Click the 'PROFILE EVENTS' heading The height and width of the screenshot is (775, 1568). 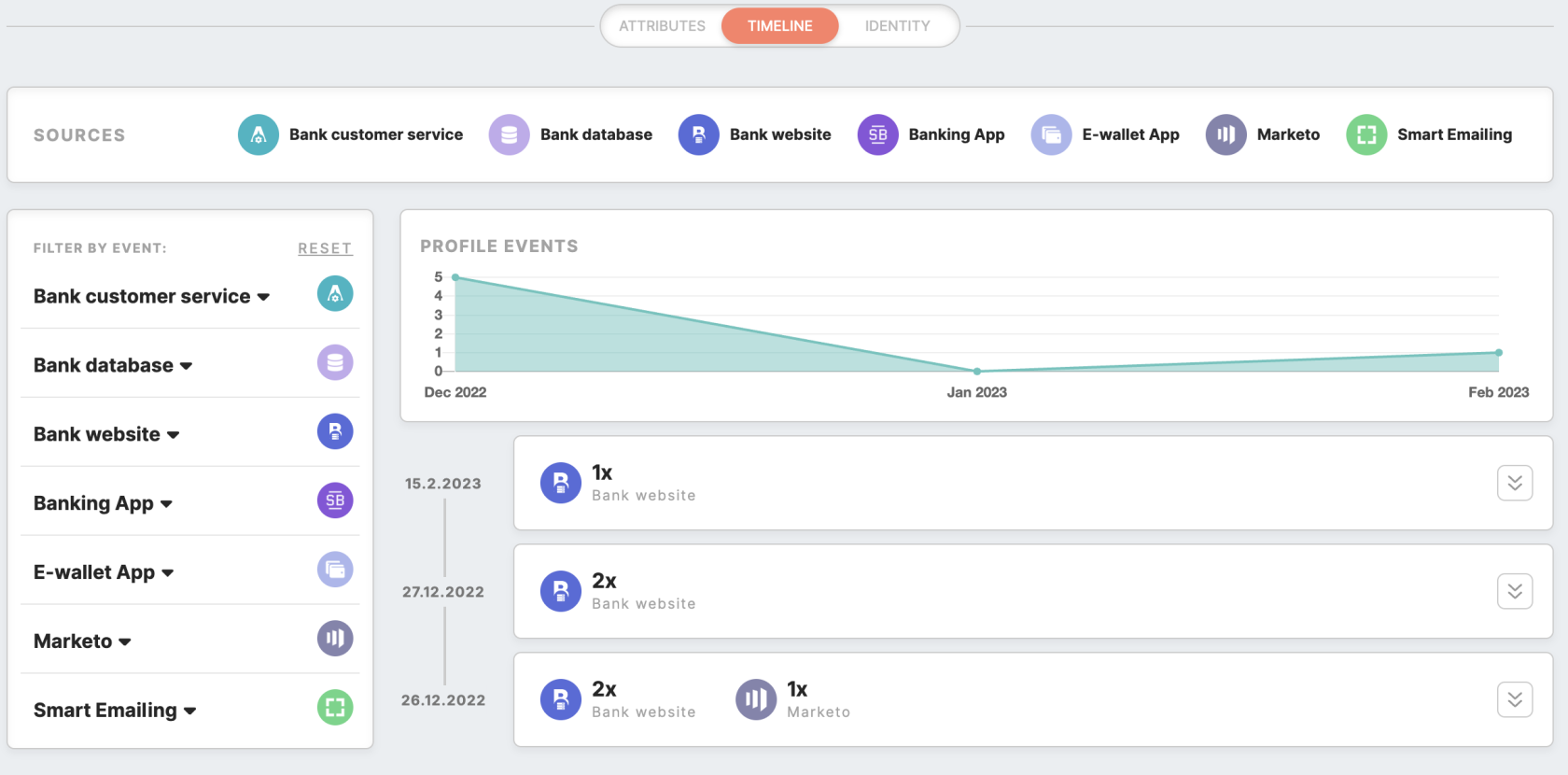(x=499, y=247)
